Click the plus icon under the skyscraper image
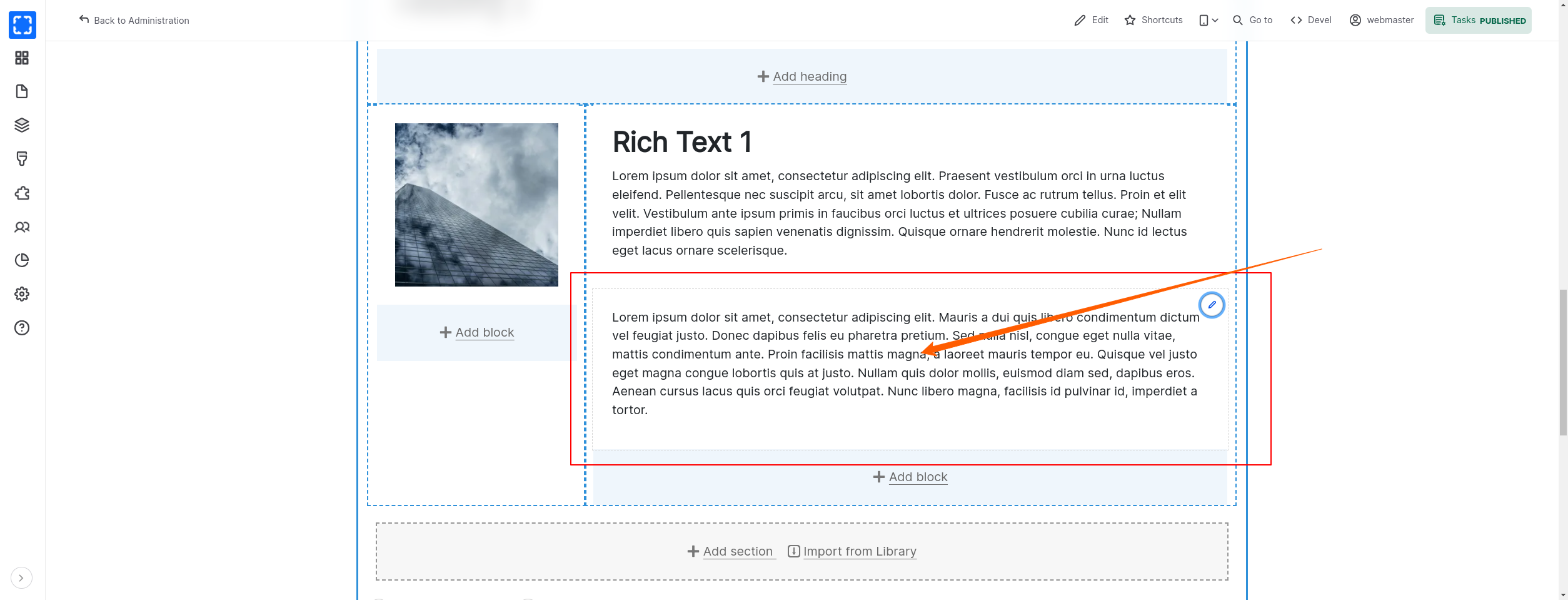This screenshot has height=600, width=1568. pos(445,332)
